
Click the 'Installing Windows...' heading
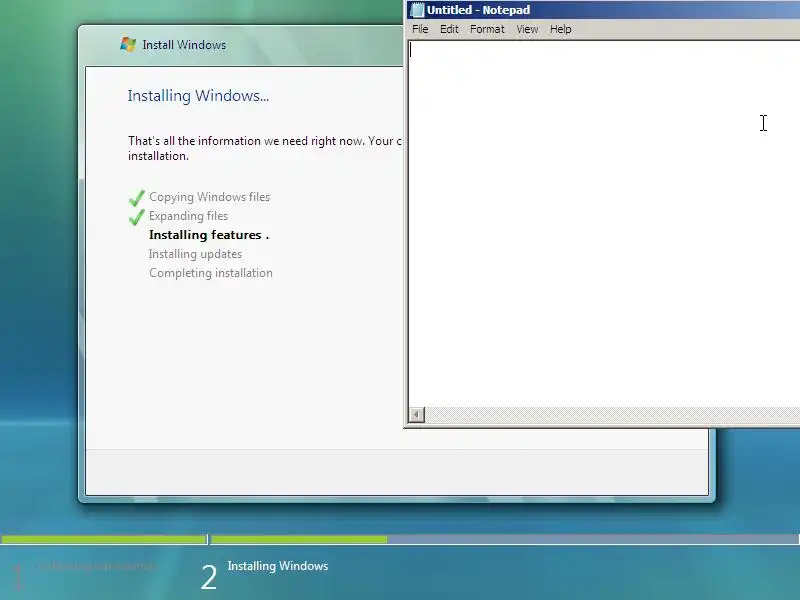click(x=198, y=95)
